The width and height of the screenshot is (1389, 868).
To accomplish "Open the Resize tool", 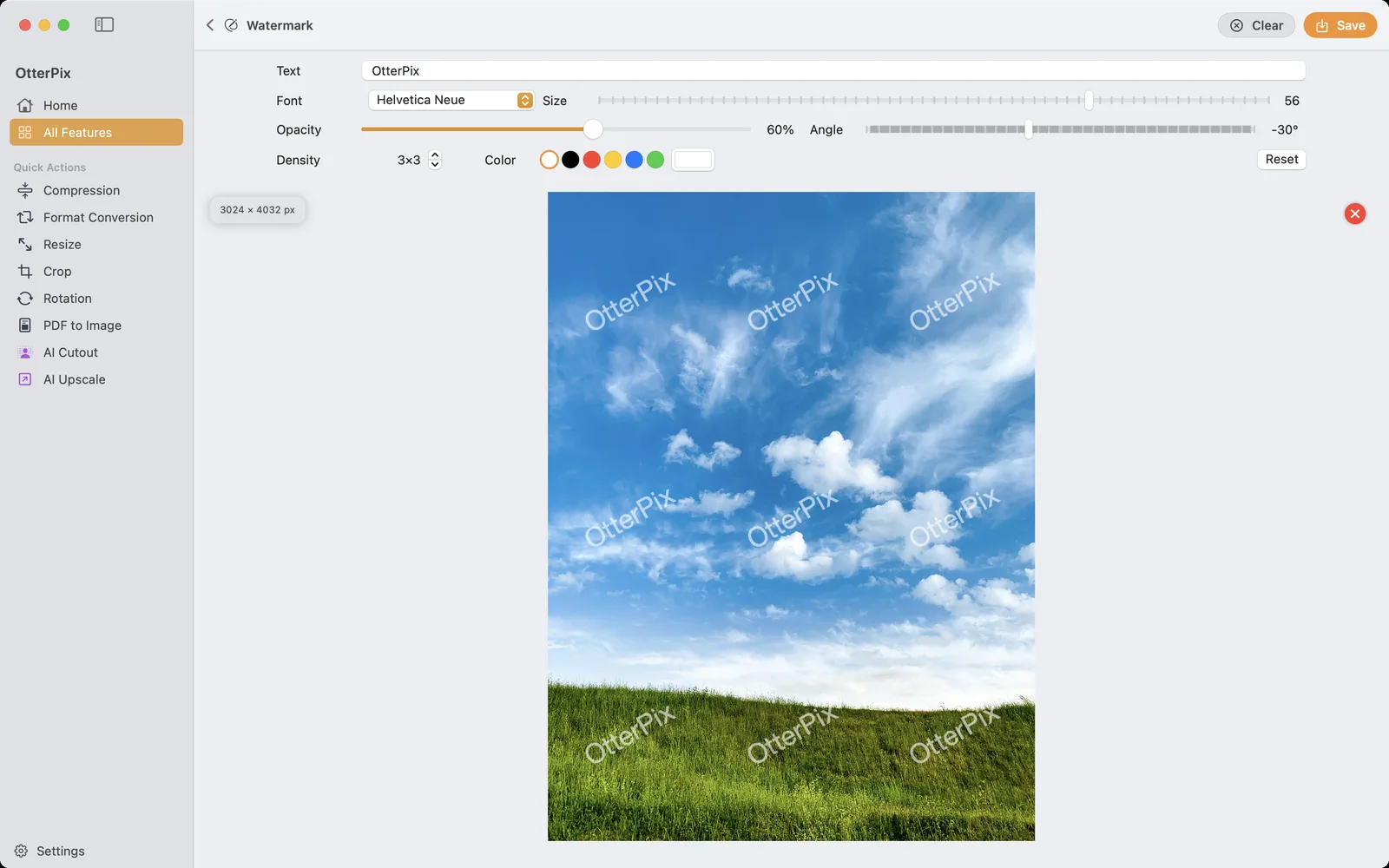I will [x=96, y=244].
